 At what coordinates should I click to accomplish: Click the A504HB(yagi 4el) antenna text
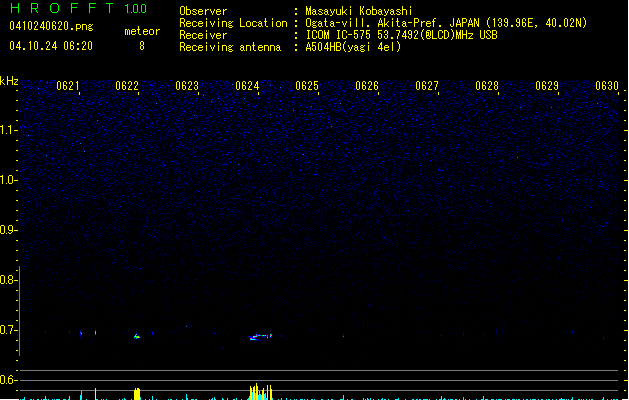tap(353, 47)
